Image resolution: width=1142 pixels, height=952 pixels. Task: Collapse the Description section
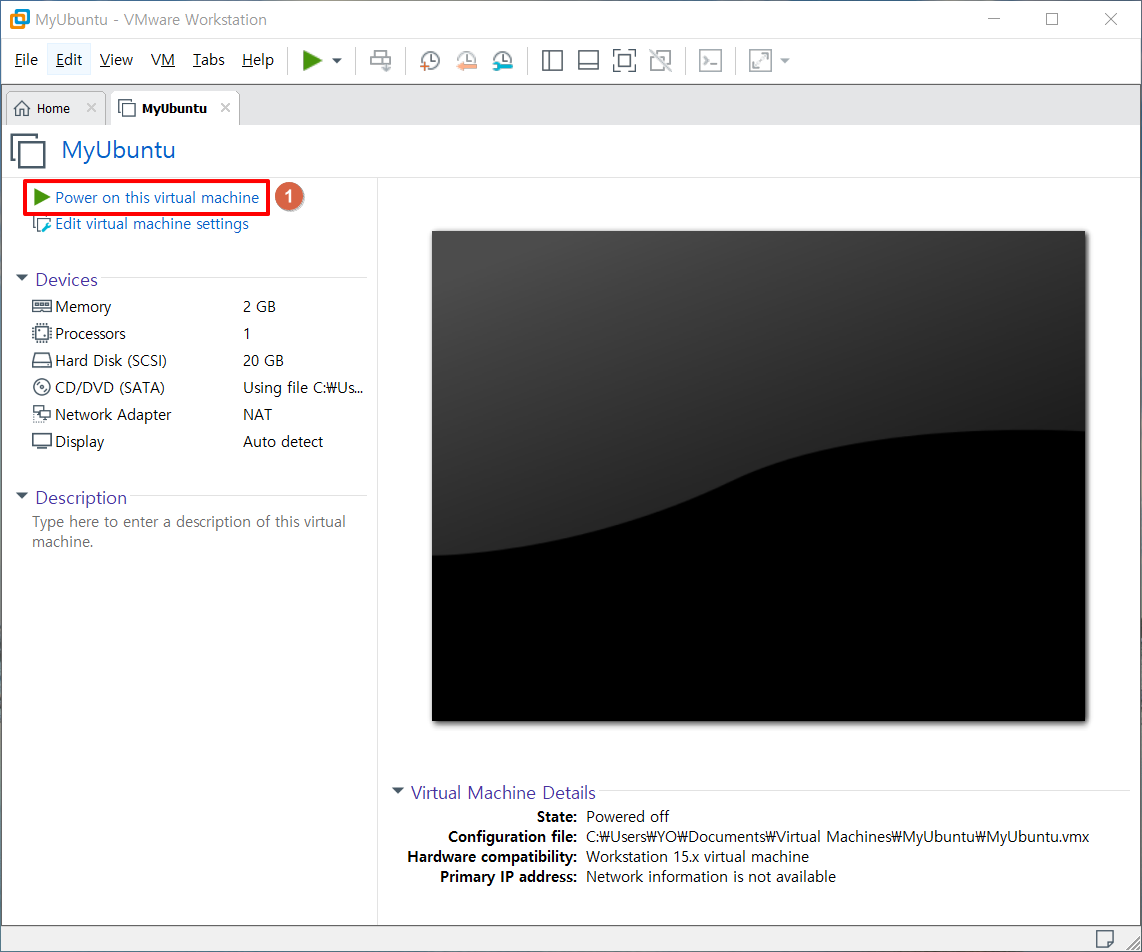(22, 496)
